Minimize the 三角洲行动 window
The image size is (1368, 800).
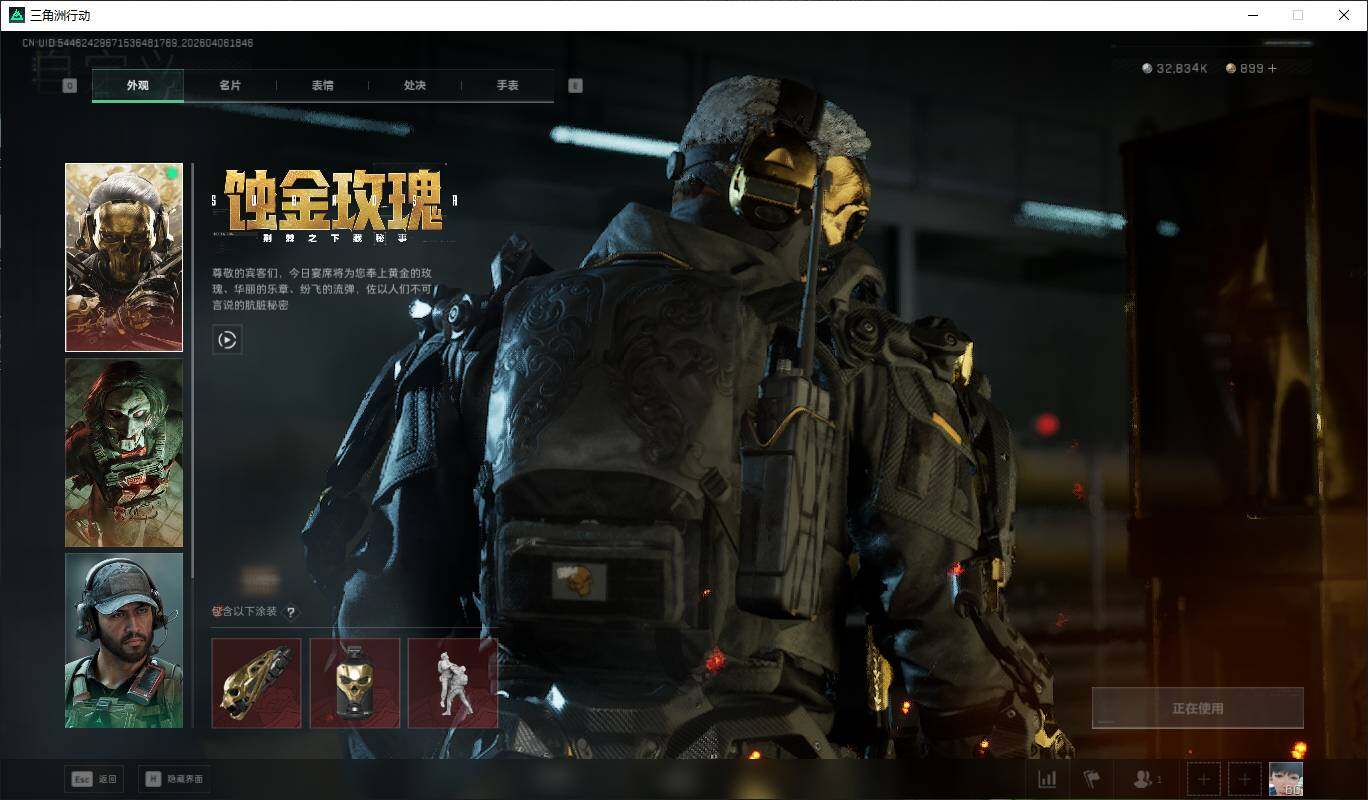(x=1252, y=15)
